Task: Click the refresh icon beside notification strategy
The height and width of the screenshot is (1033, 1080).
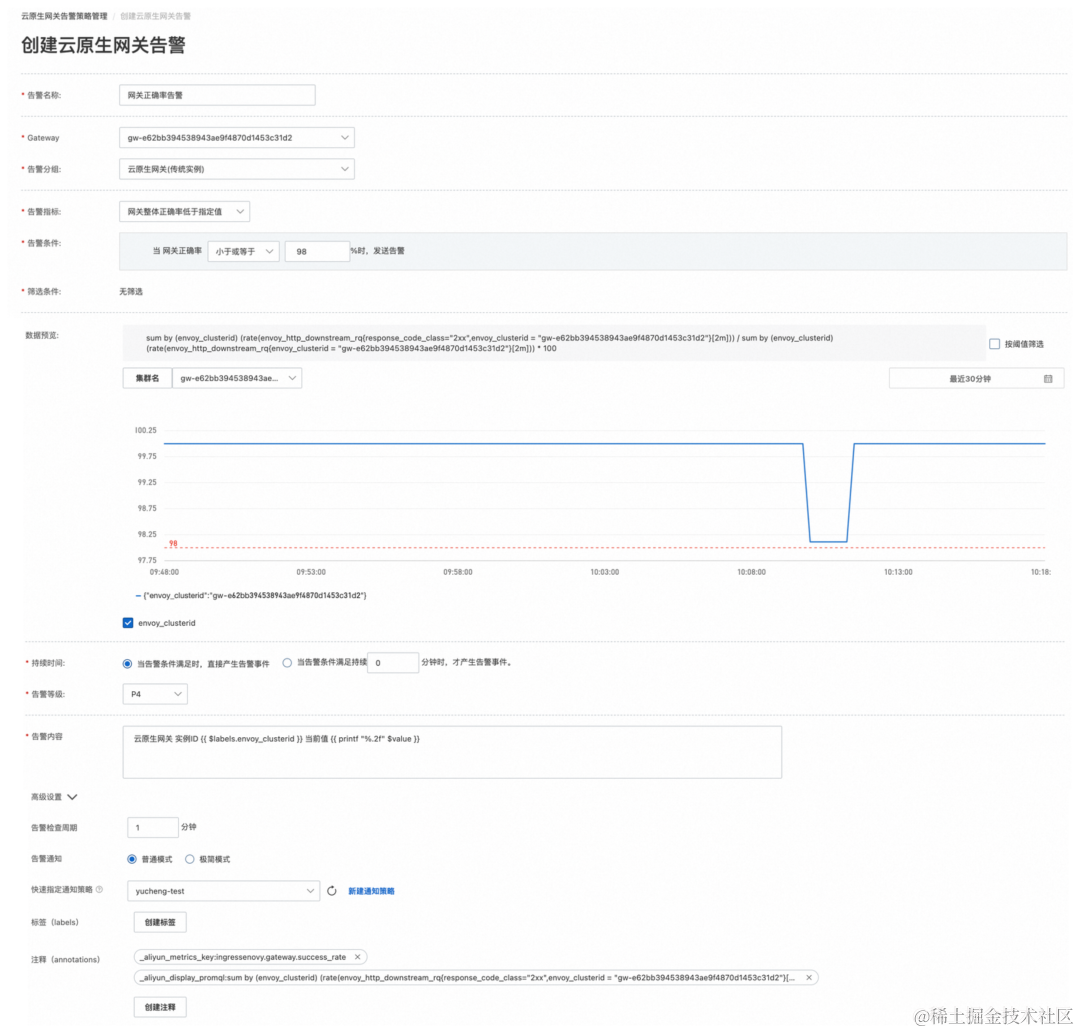Action: (x=331, y=890)
